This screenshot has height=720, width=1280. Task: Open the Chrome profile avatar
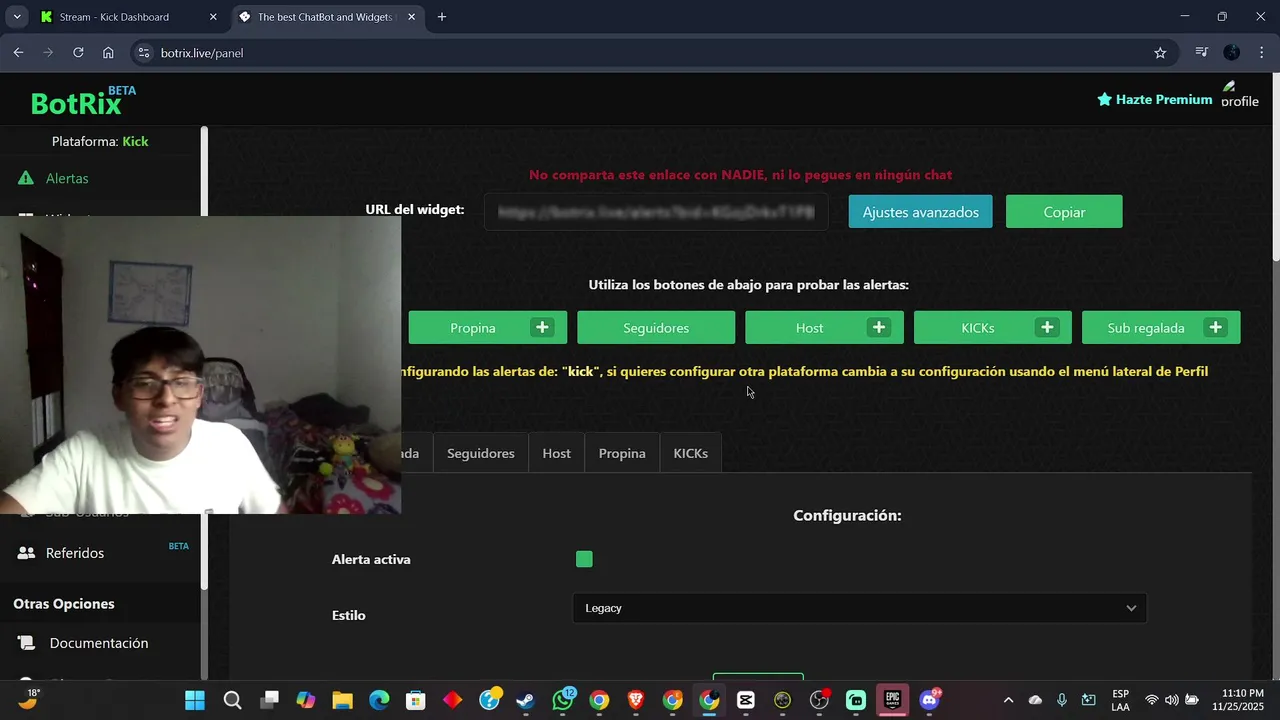coord(1232,53)
